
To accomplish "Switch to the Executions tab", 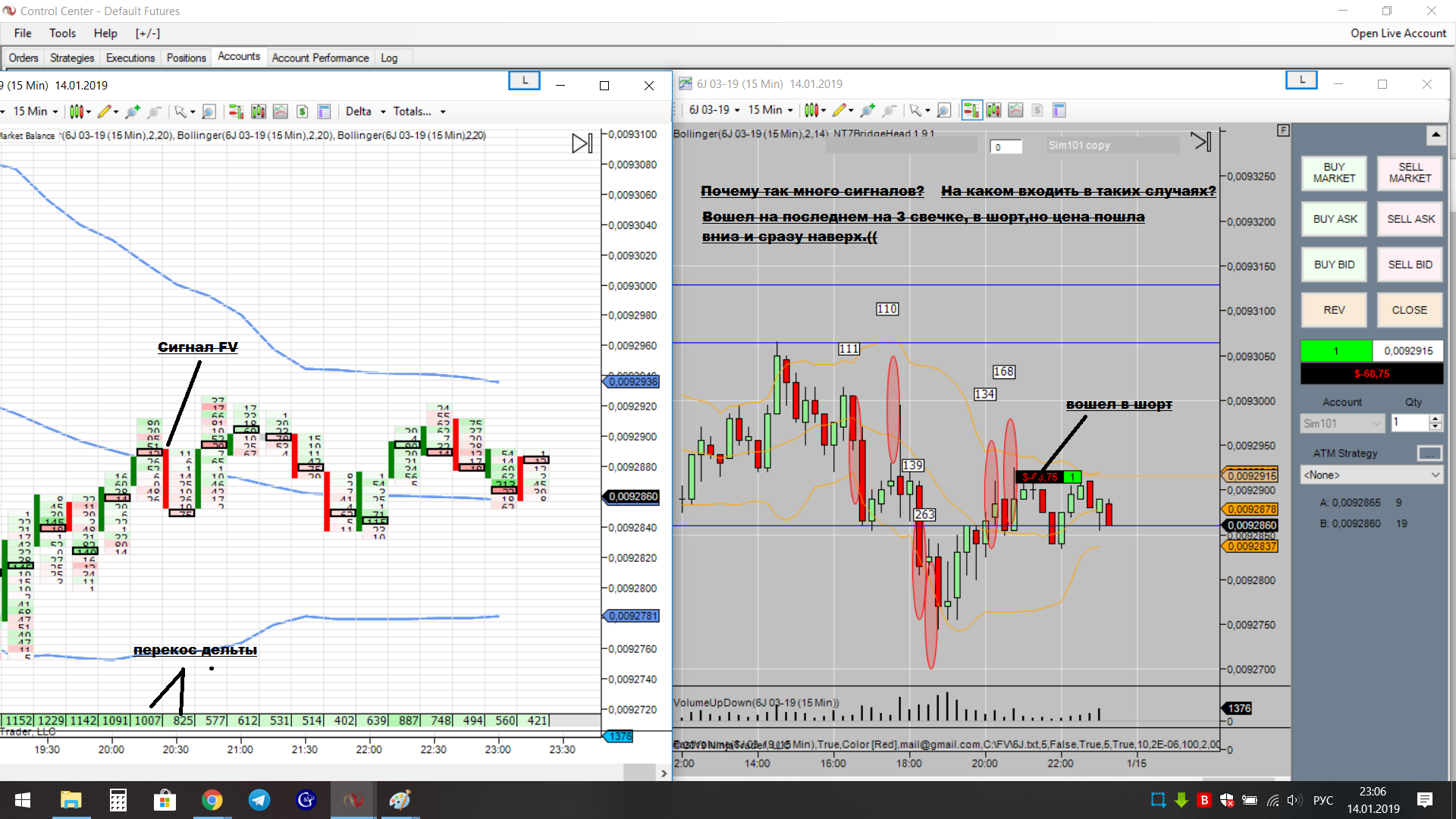I will (130, 58).
